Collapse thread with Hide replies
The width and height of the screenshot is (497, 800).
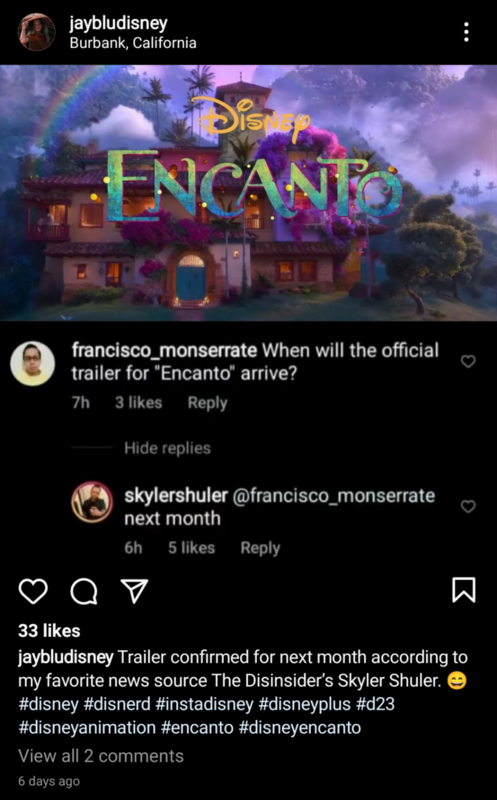click(x=167, y=448)
